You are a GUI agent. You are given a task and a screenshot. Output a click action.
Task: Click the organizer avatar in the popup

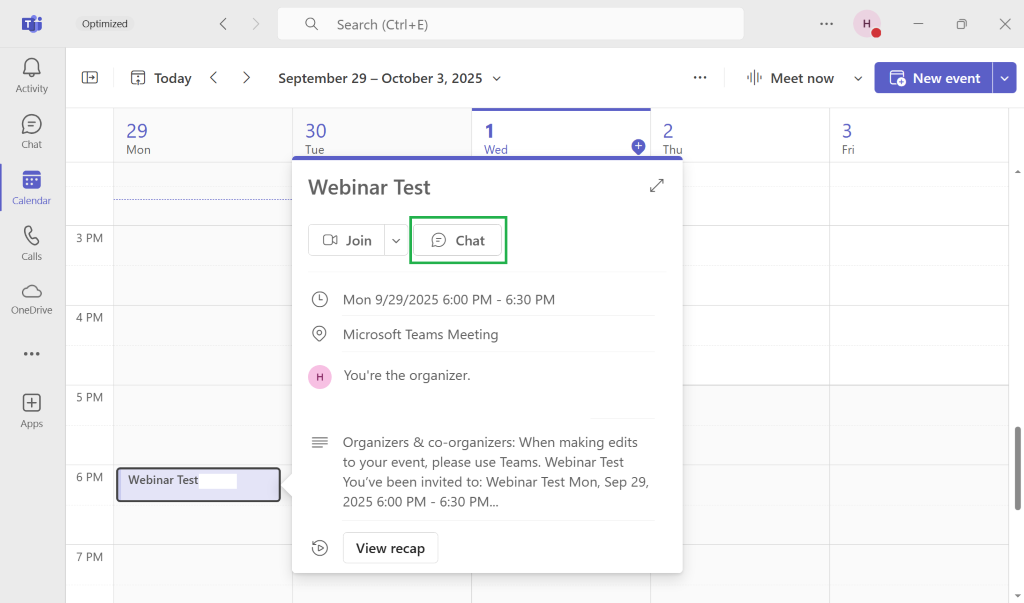click(x=320, y=377)
